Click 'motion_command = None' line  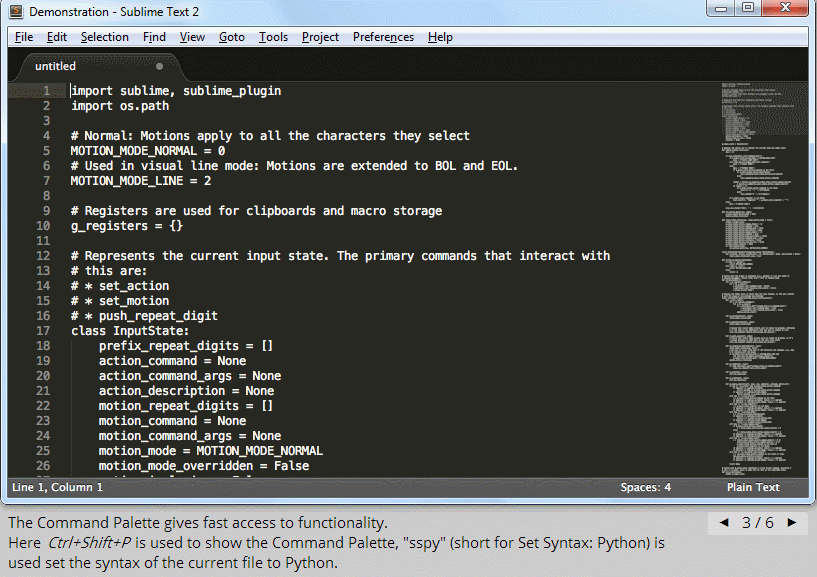172,421
